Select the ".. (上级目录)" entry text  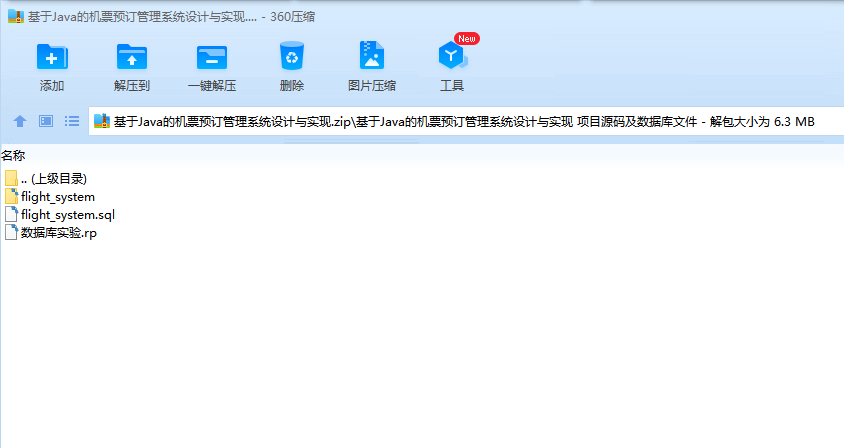[x=54, y=178]
